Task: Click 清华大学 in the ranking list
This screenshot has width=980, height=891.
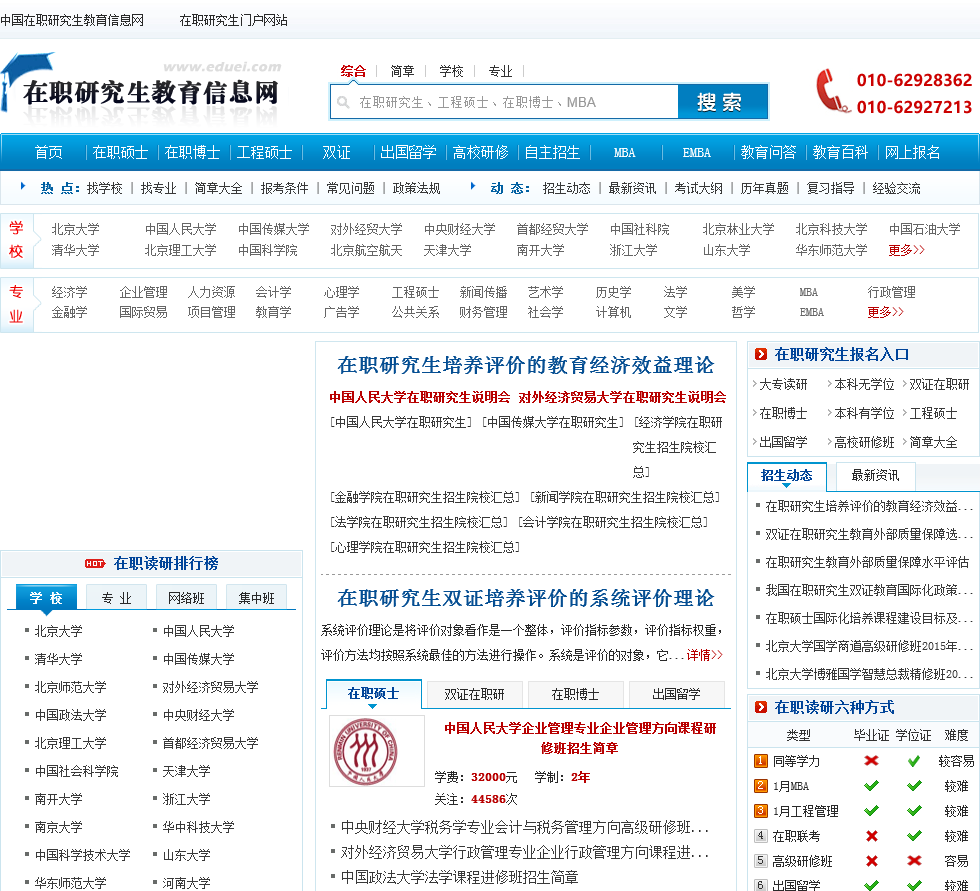Action: click(x=58, y=659)
